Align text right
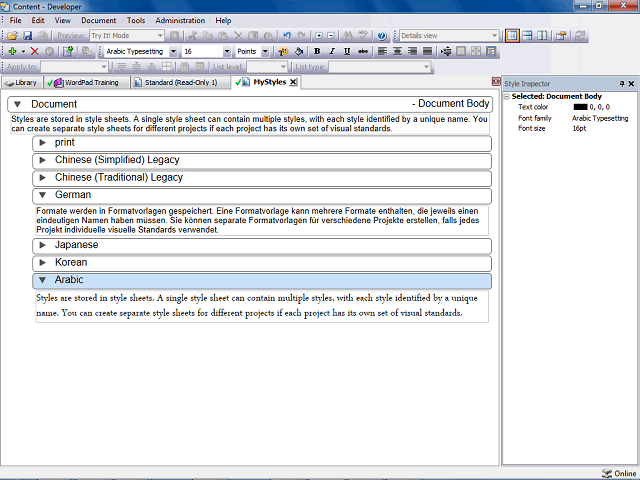 [412, 51]
